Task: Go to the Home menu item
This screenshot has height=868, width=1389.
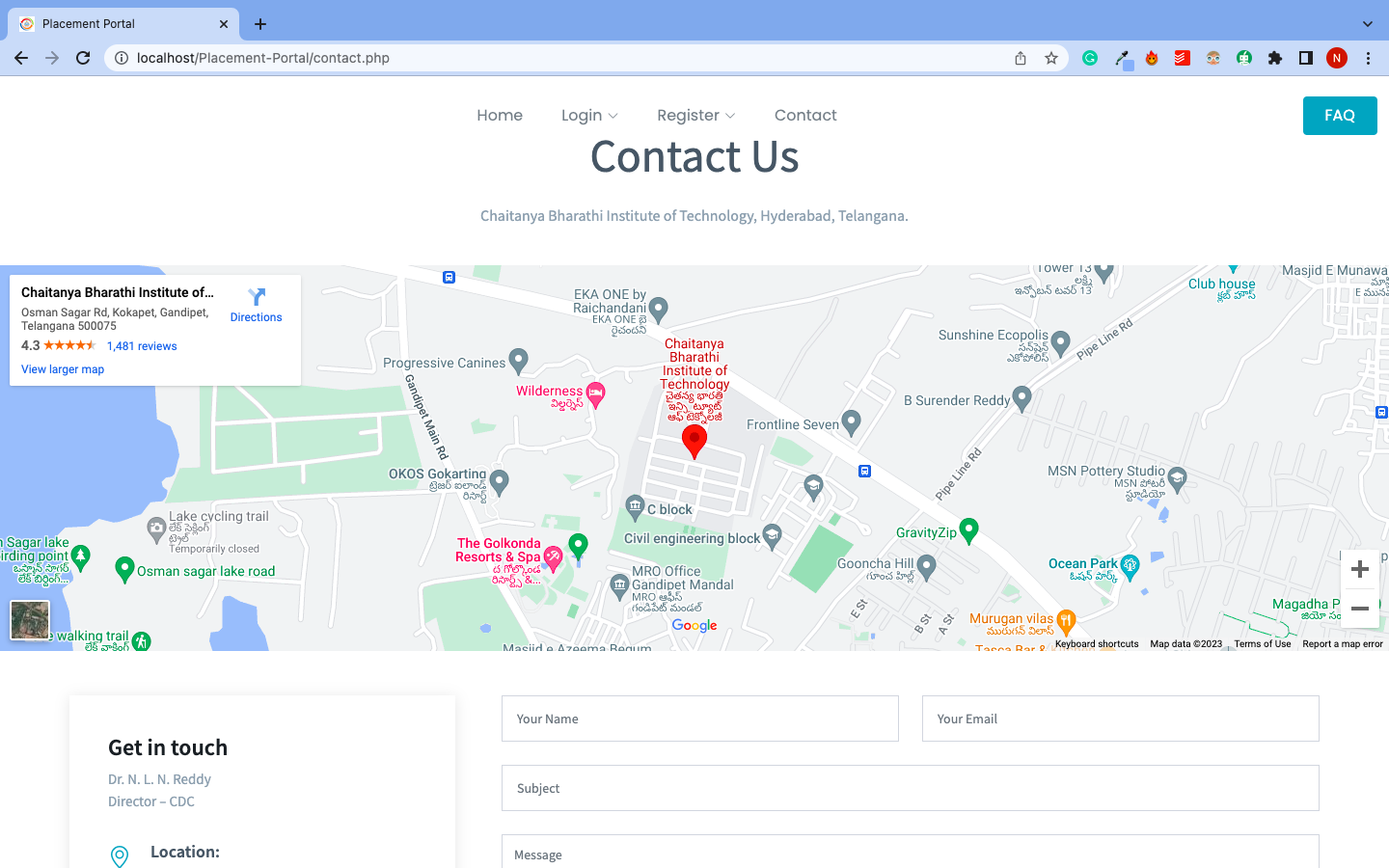Action: pos(500,115)
